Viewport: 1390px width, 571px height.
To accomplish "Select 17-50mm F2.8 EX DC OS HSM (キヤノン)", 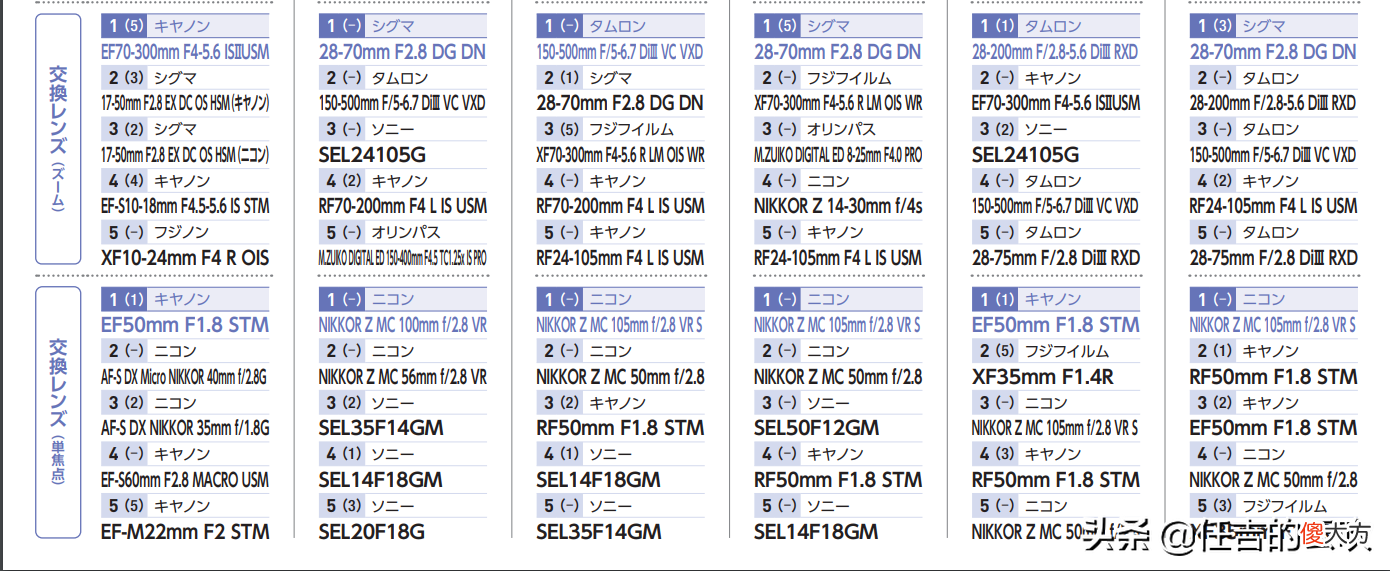I will [x=185, y=103].
